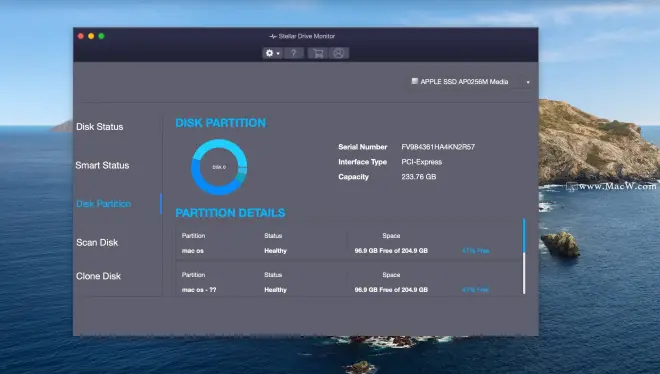Click the drive icon beside APPLE SSD
The image size is (660, 374).
coord(415,81)
